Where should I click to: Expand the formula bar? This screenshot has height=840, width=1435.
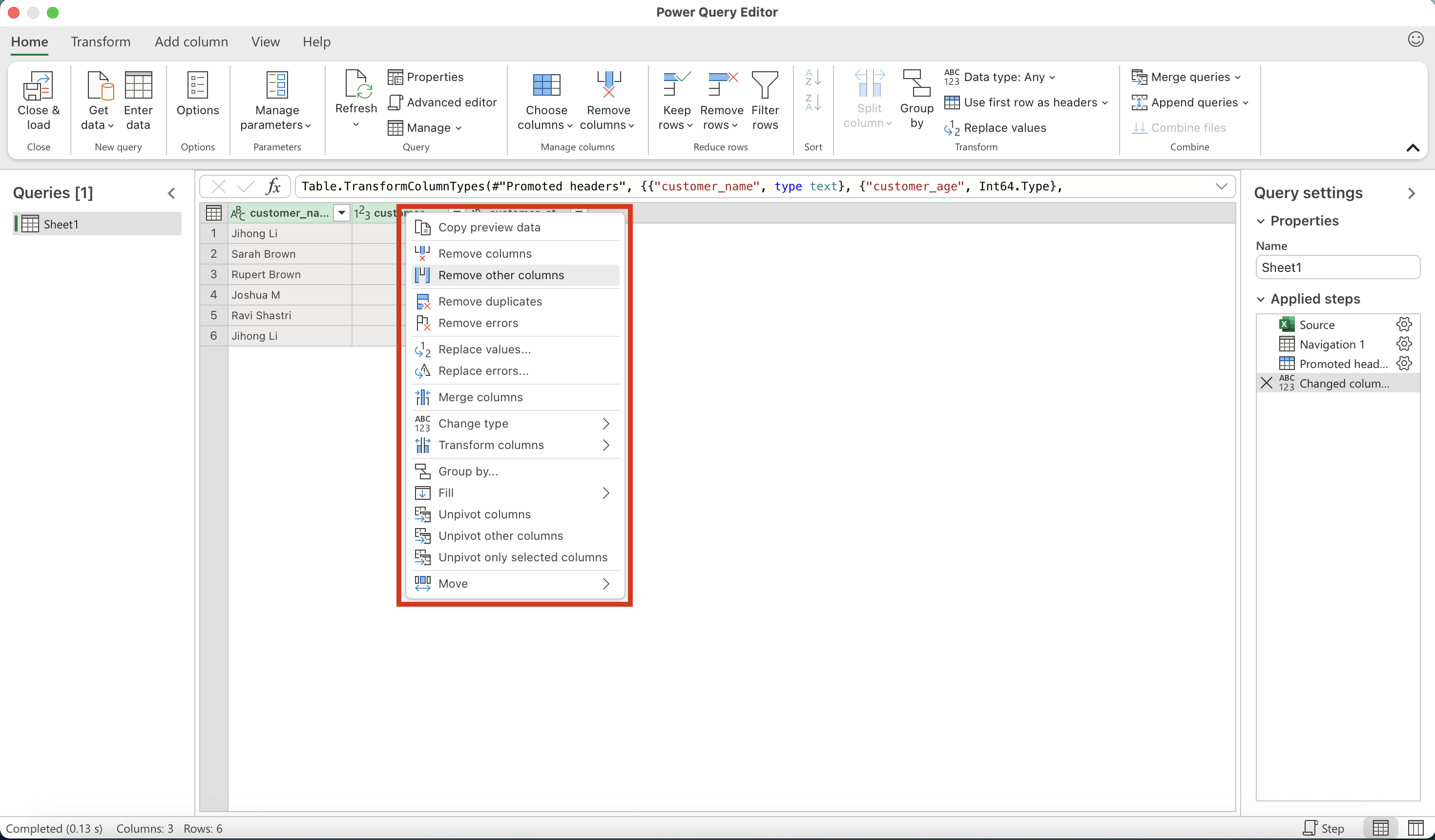[x=1221, y=186]
